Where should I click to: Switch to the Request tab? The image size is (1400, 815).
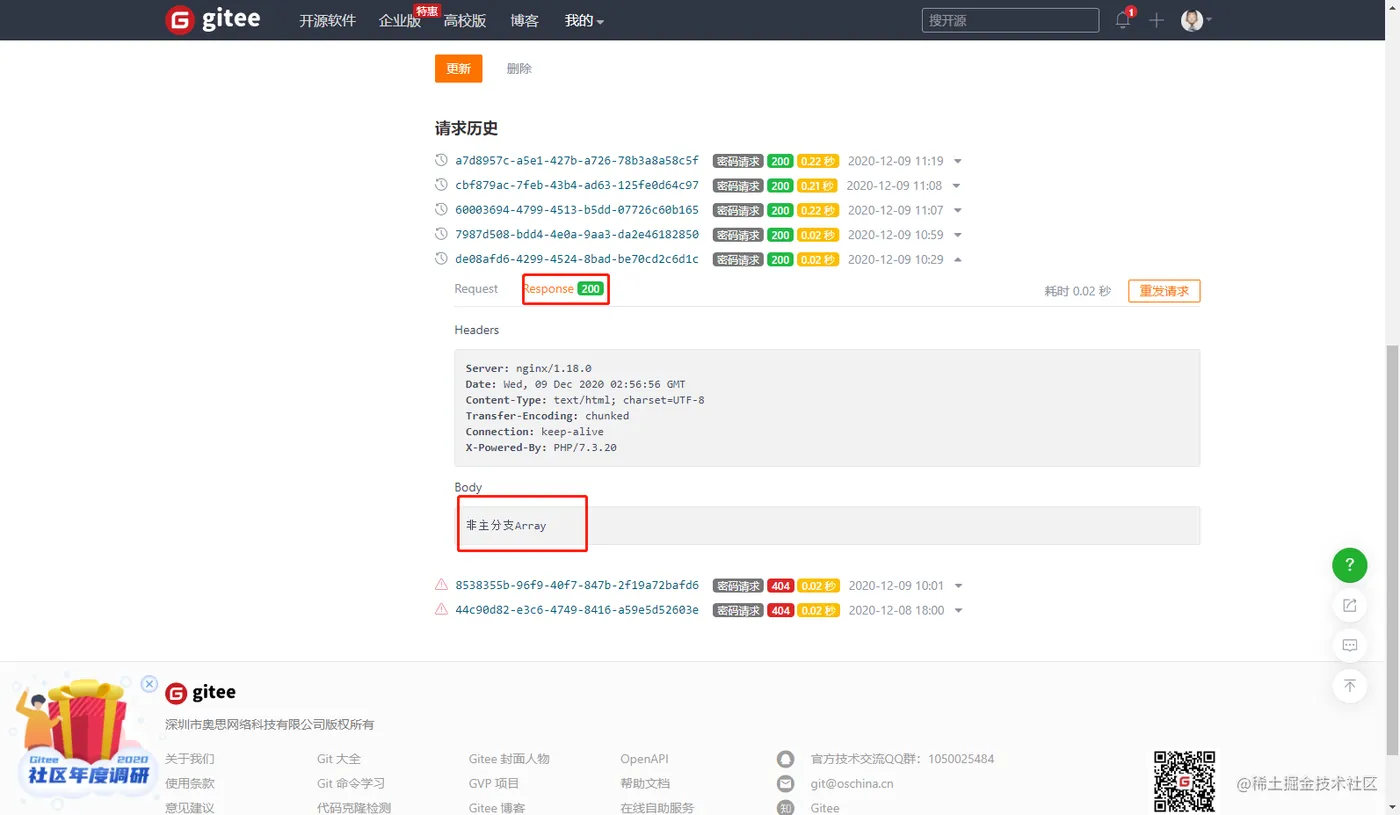click(476, 289)
